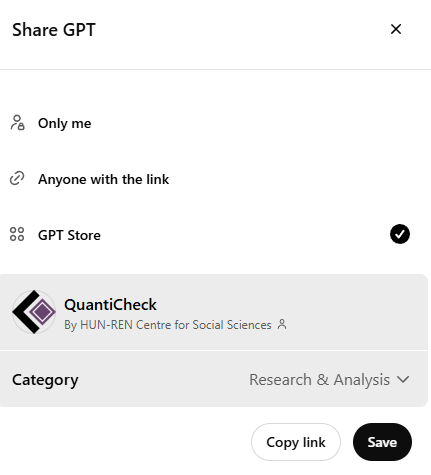Click the QuantiCheck logo thumbnail
Screen dimensions: 431x475
(x=34, y=312)
